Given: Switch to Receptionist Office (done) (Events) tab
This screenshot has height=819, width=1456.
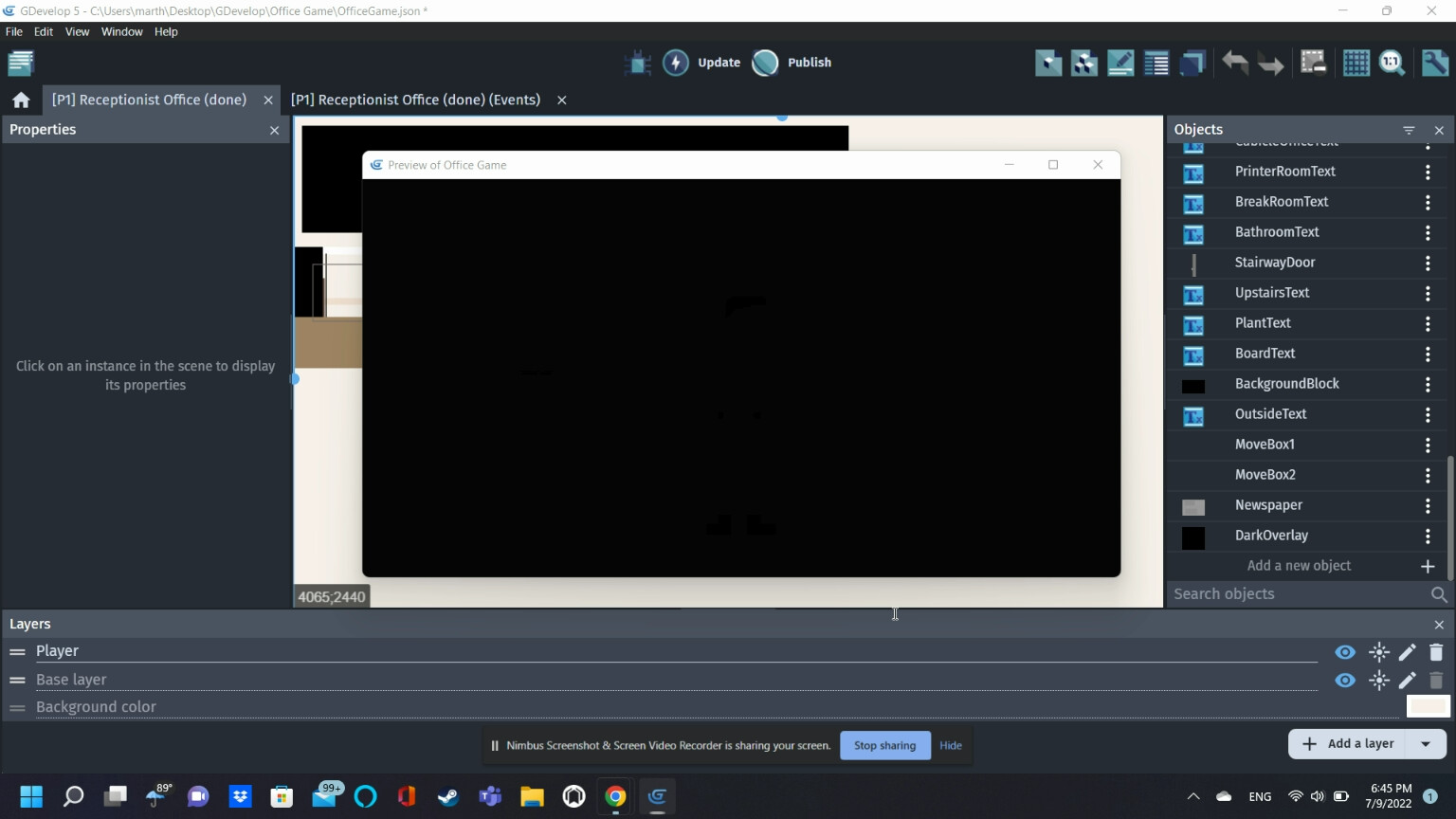Looking at the screenshot, I should (415, 100).
